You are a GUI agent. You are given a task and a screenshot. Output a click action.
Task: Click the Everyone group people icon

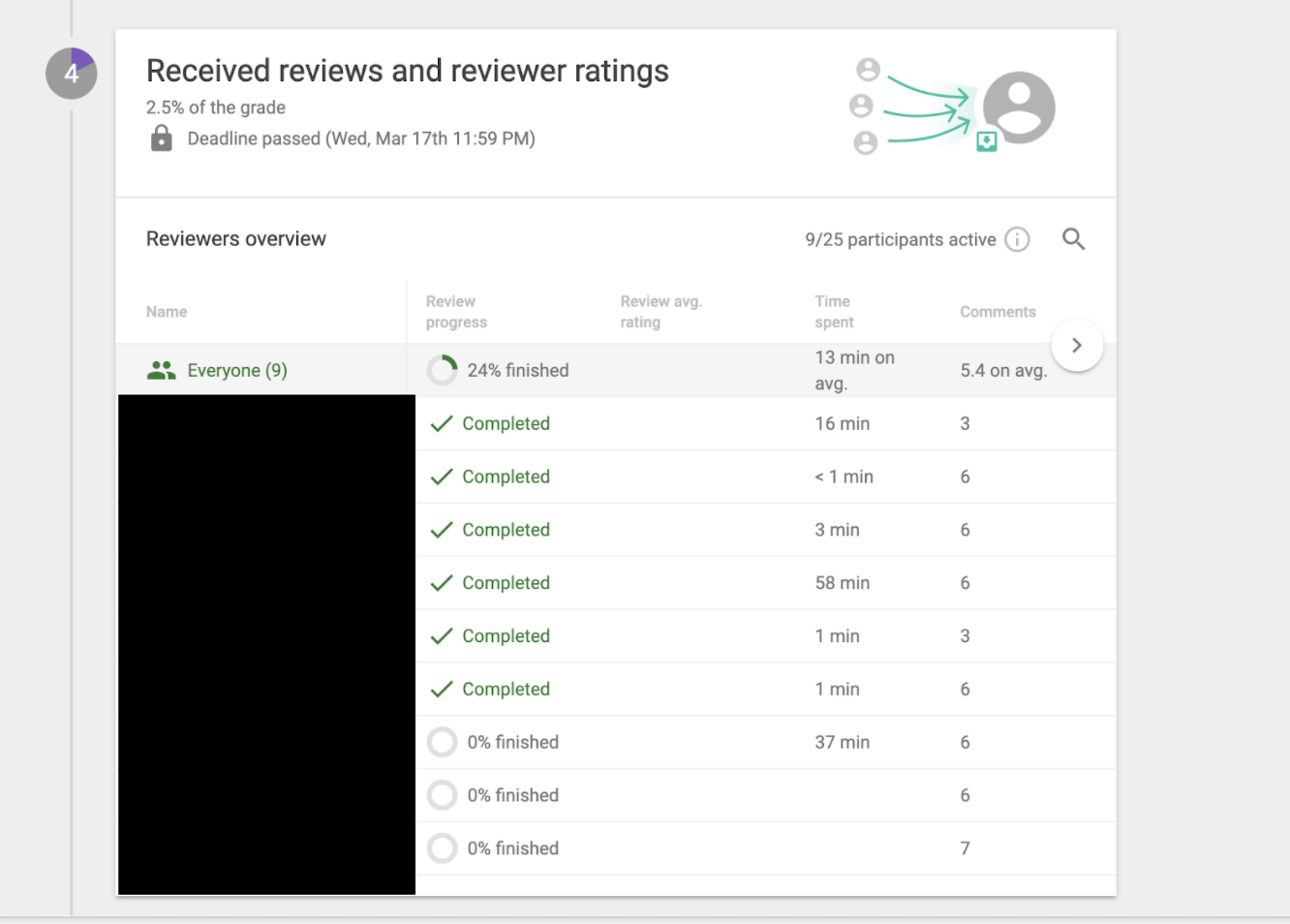161,370
